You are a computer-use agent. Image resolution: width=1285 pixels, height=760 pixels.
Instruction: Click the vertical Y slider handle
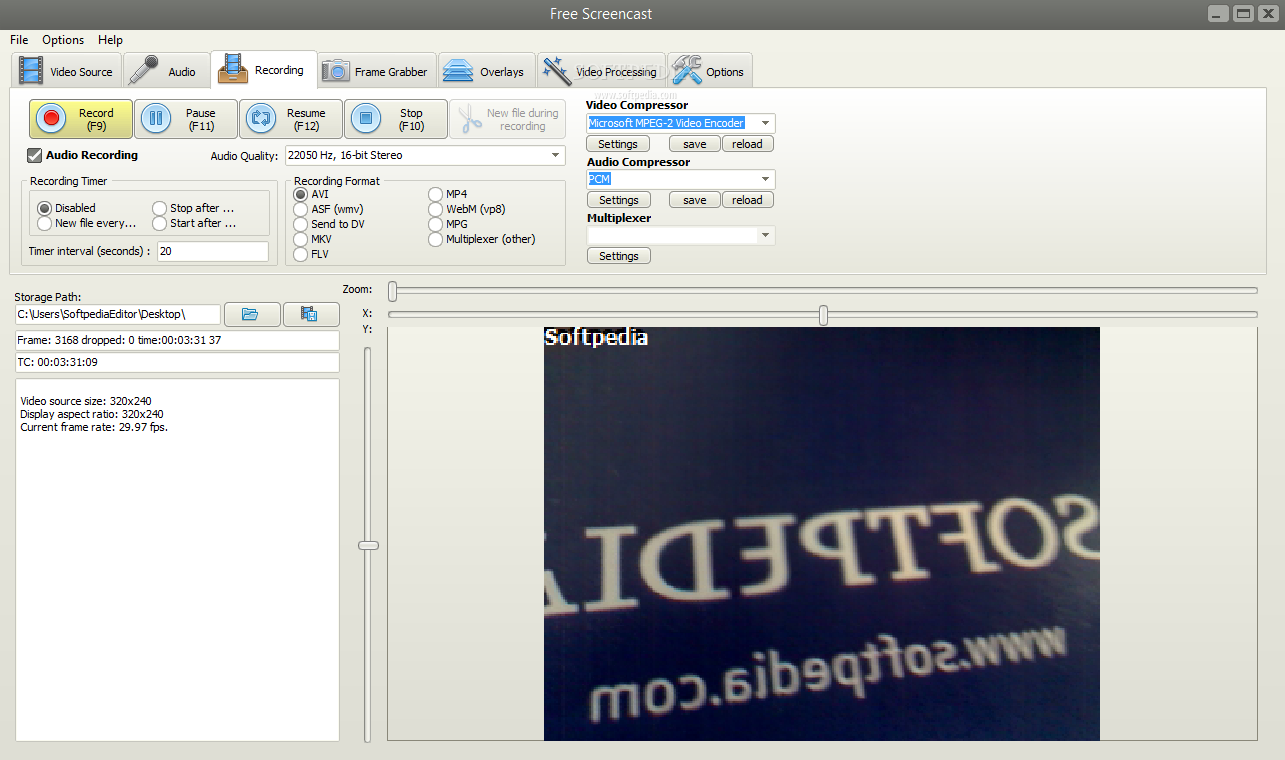pyautogui.click(x=368, y=545)
